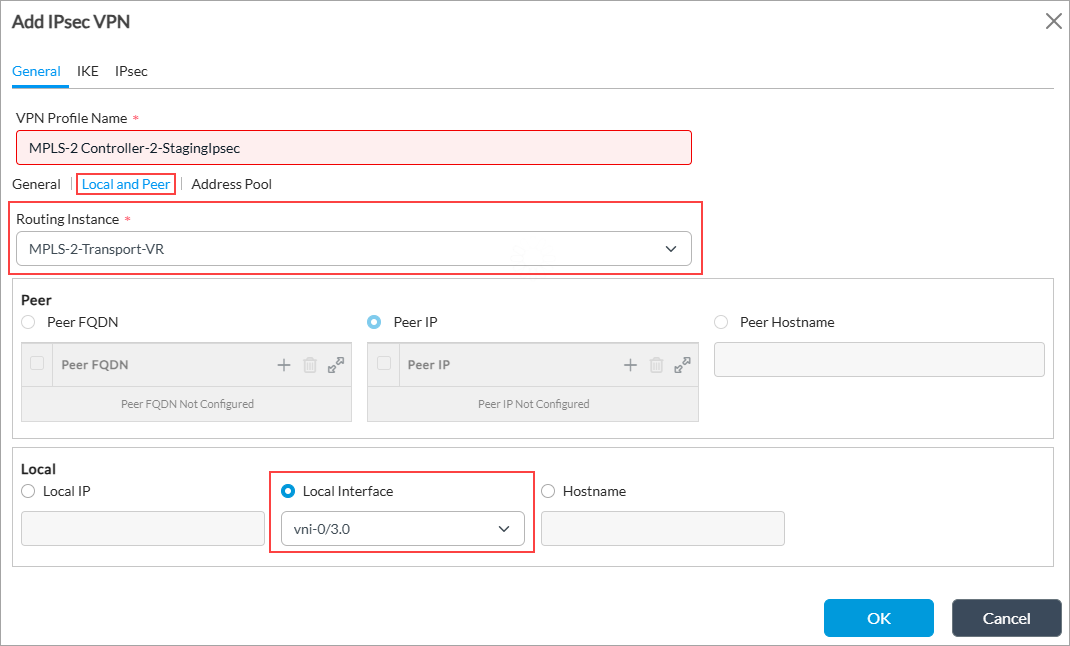
Task: Click the plus icon in Peer FQDN table
Action: pyautogui.click(x=284, y=365)
